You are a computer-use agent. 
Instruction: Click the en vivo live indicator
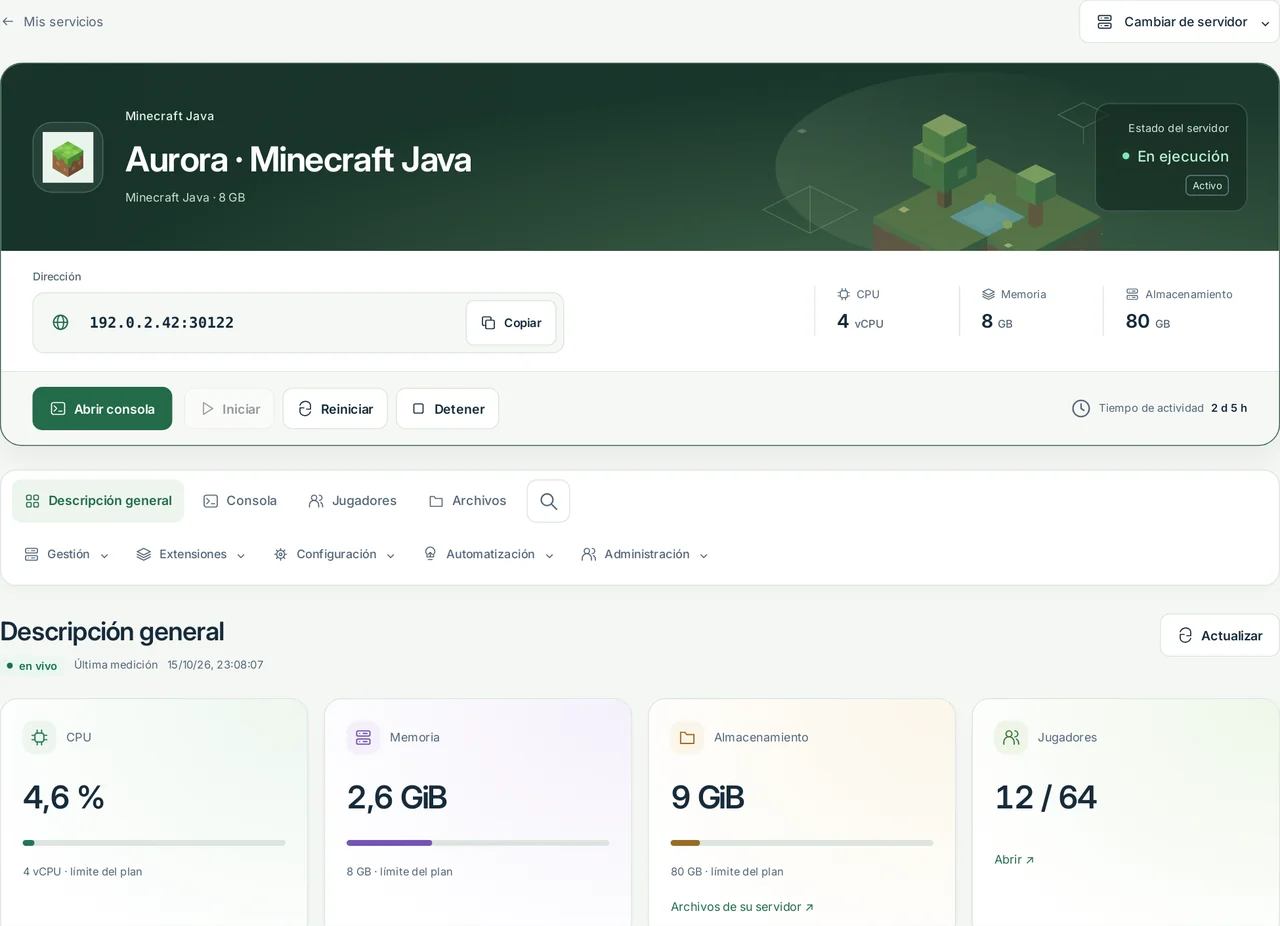coord(32,665)
